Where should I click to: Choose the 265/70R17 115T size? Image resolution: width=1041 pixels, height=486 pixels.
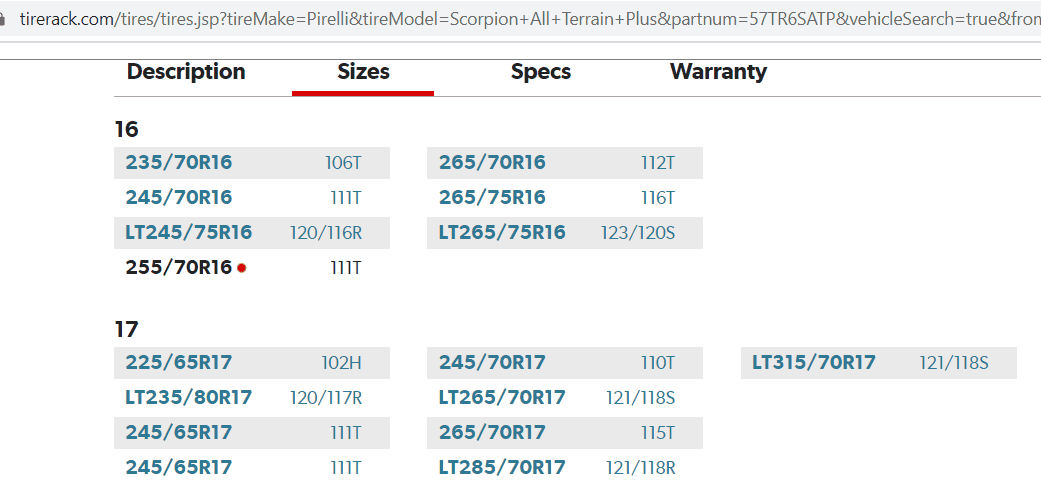[x=492, y=434]
